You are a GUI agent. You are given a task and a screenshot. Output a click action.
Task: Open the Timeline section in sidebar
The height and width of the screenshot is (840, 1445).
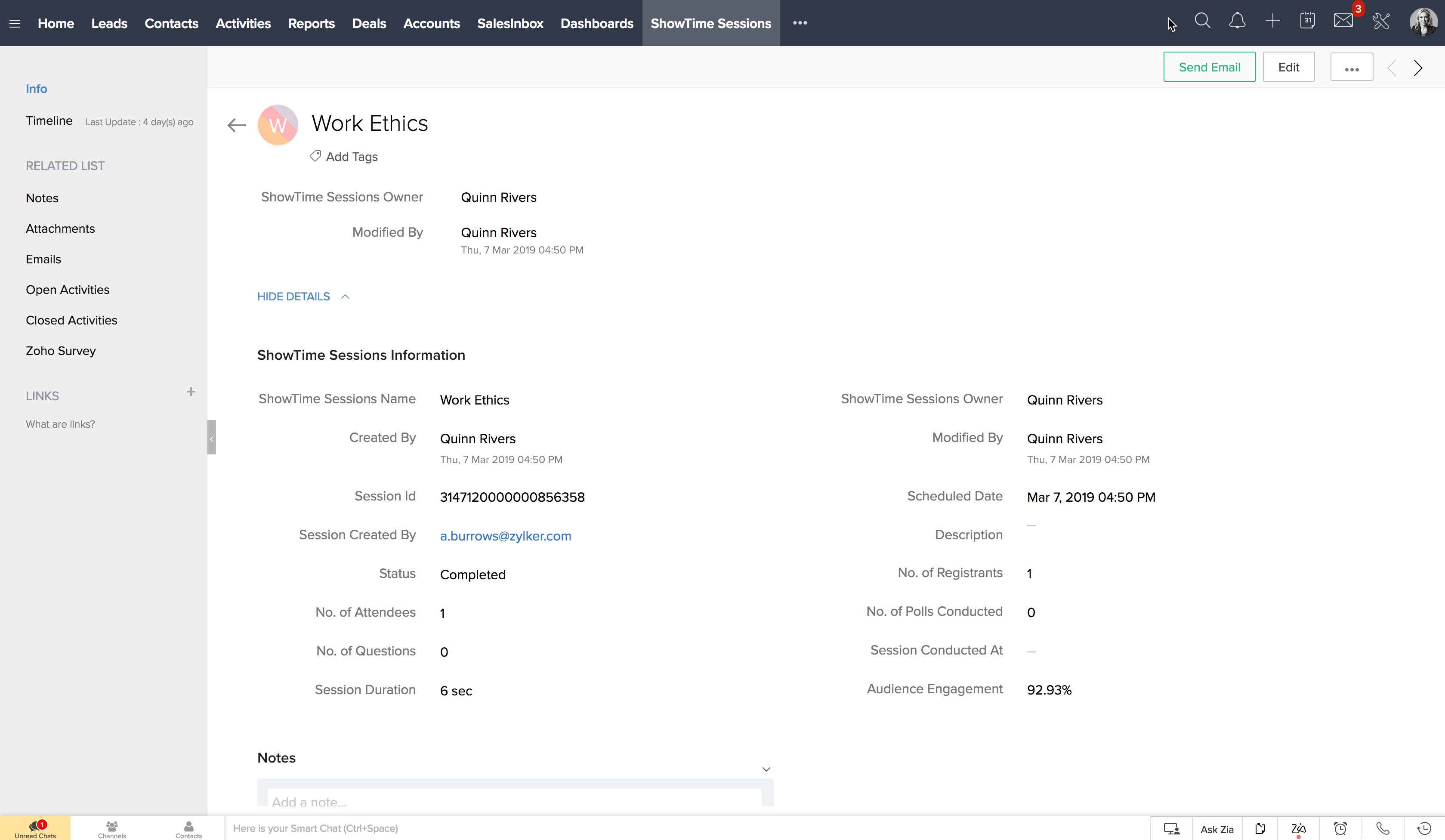coord(49,120)
